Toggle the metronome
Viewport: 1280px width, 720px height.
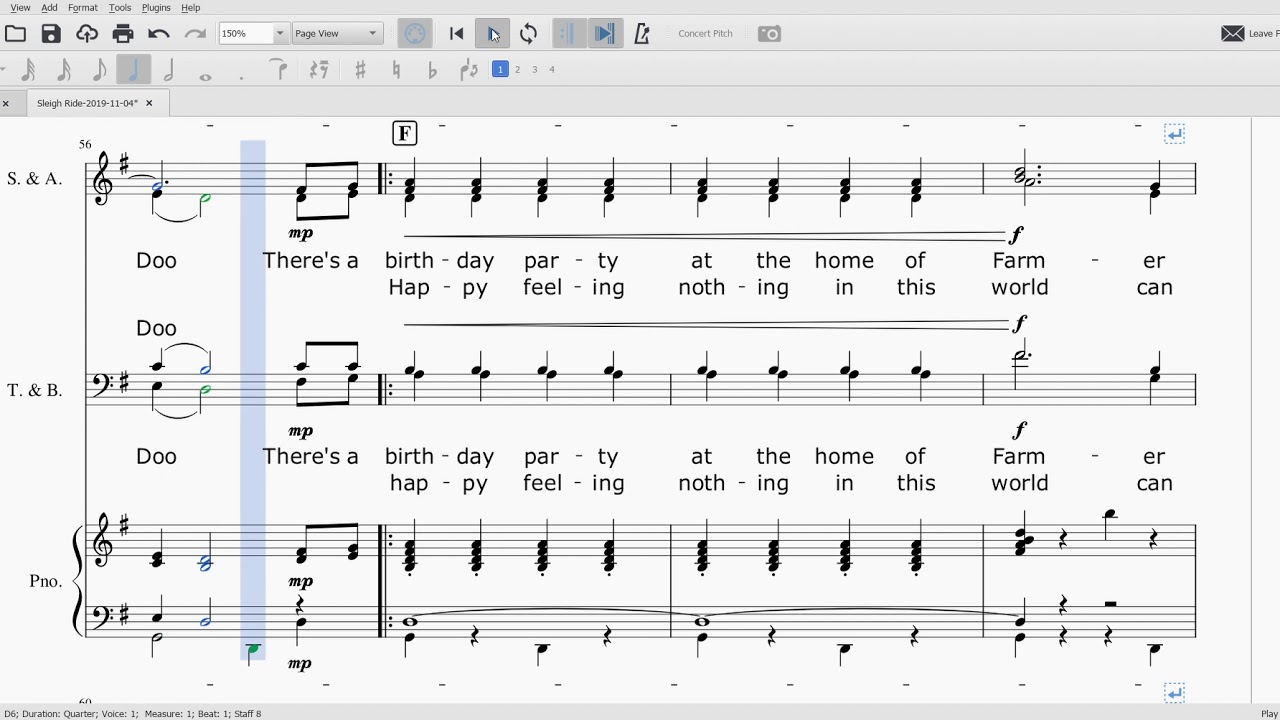coord(642,34)
